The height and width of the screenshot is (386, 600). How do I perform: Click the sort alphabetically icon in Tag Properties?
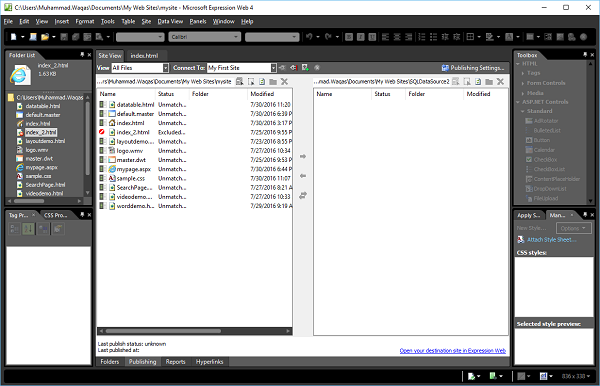coord(28,229)
